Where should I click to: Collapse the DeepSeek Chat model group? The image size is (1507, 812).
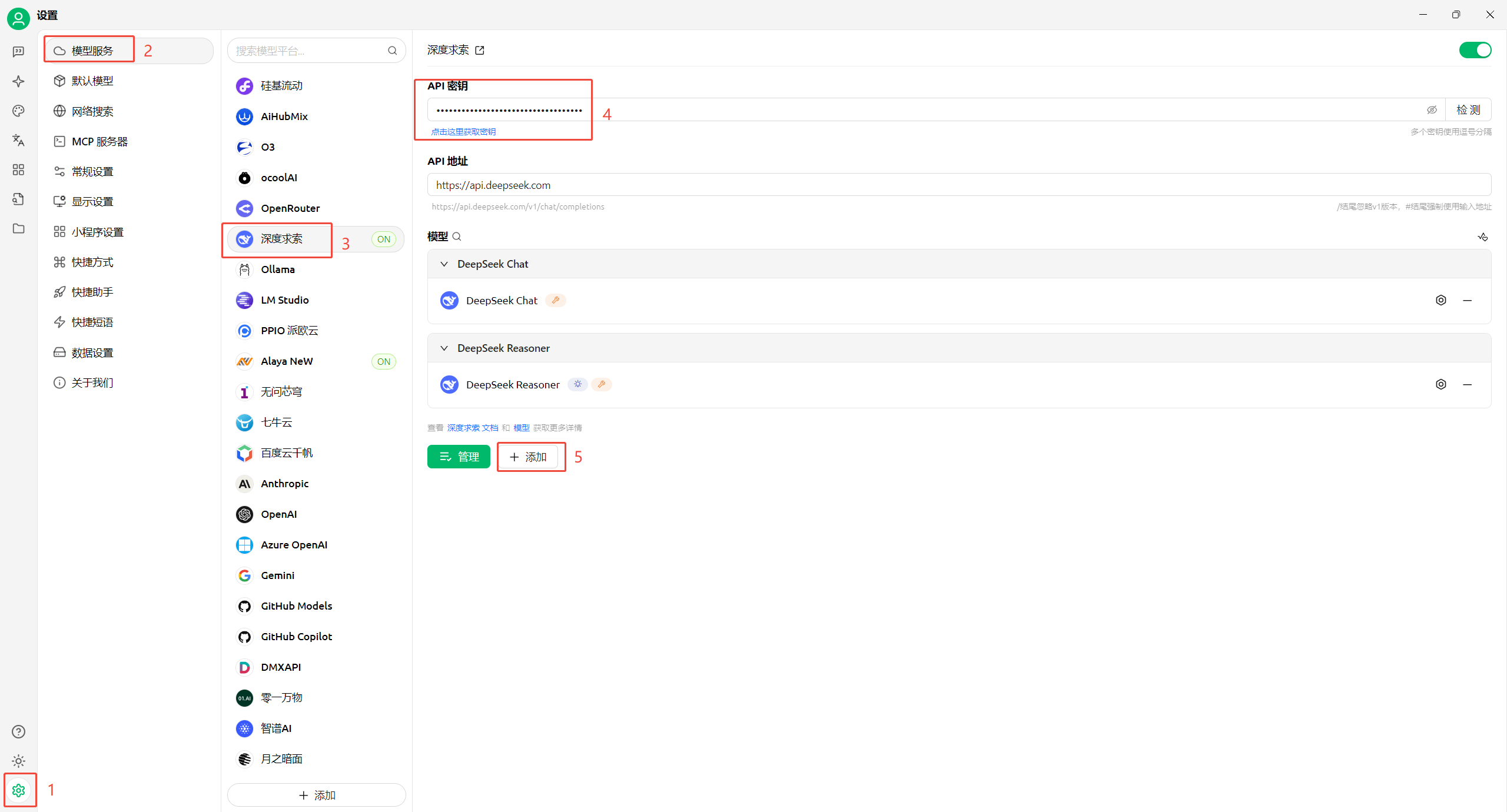[444, 264]
